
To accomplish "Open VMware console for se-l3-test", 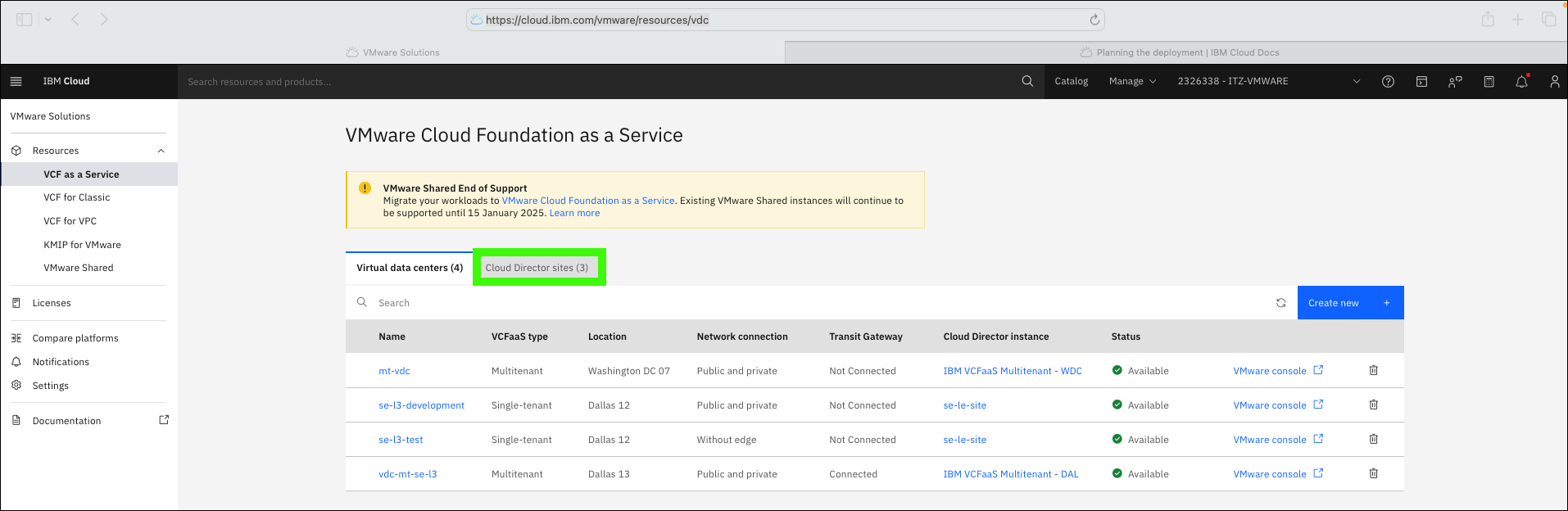I will coord(1278,440).
